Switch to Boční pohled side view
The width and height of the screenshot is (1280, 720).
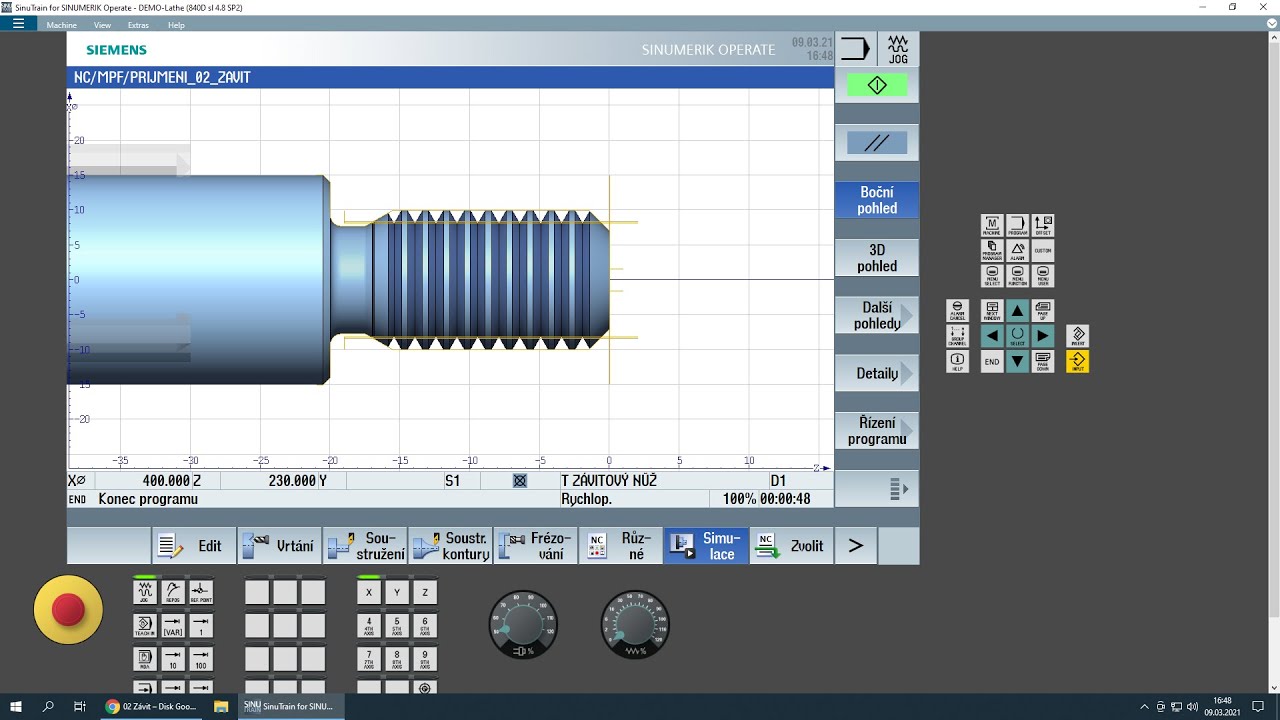877,200
